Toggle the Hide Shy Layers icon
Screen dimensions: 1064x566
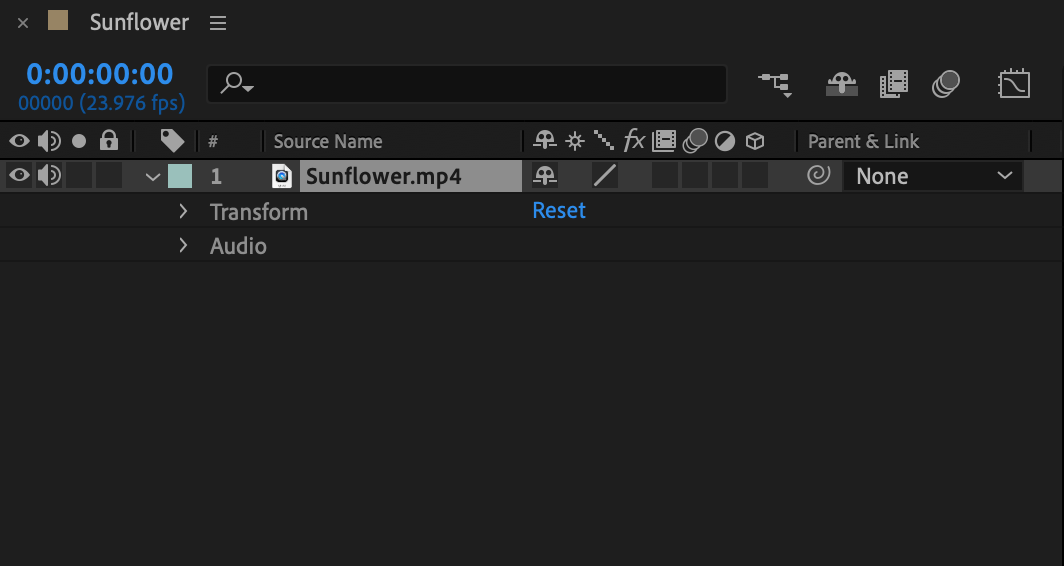pyautogui.click(x=841, y=85)
